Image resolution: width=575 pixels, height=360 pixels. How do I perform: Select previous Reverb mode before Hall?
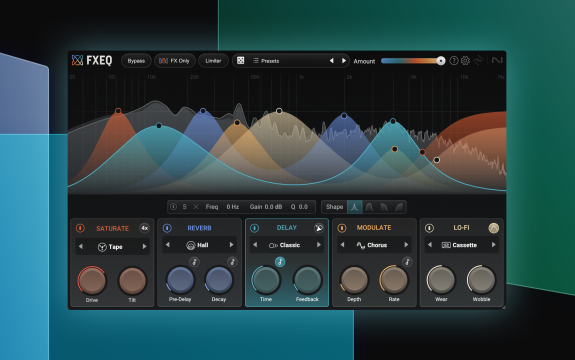click(168, 245)
